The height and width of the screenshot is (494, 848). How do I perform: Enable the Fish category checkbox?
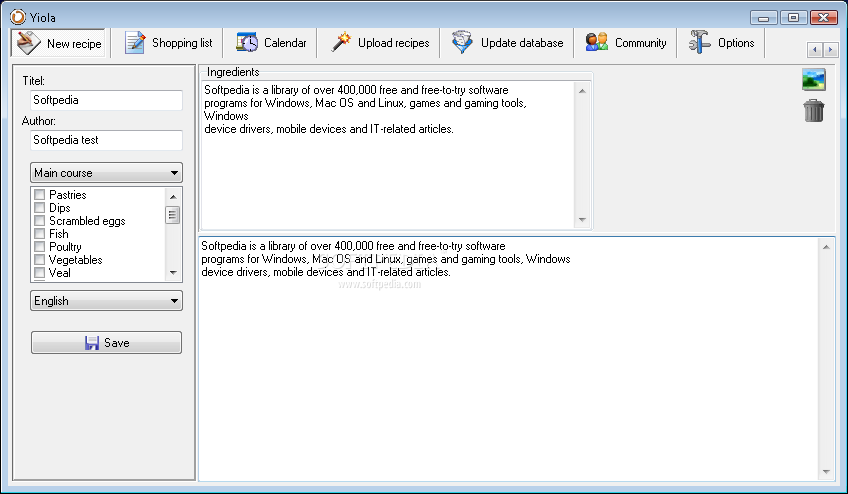(x=39, y=233)
